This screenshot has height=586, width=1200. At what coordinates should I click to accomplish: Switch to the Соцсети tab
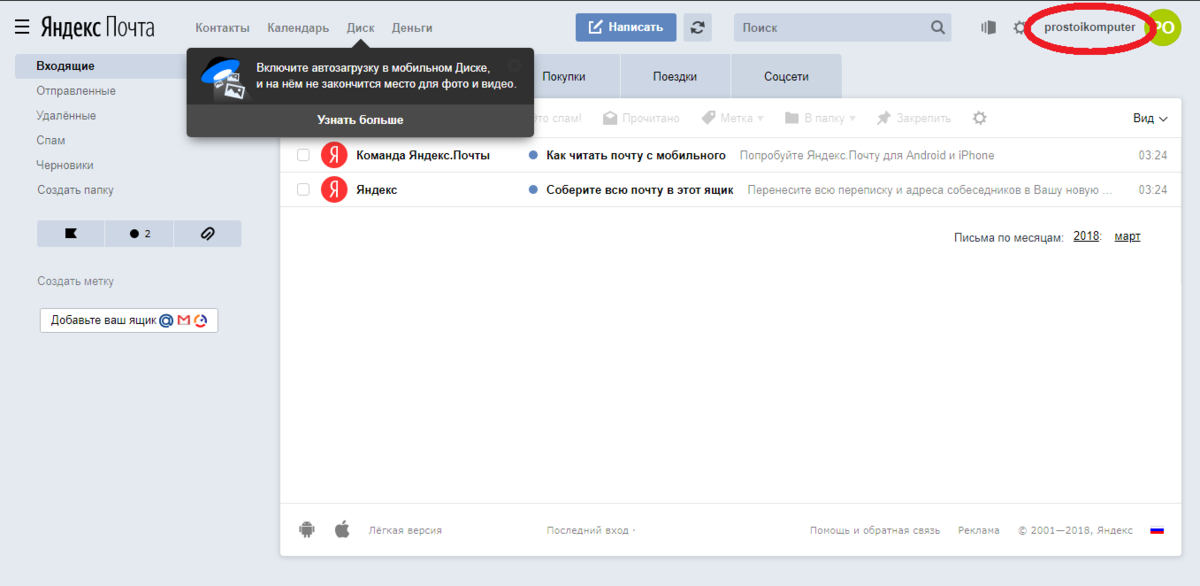[x=786, y=77]
